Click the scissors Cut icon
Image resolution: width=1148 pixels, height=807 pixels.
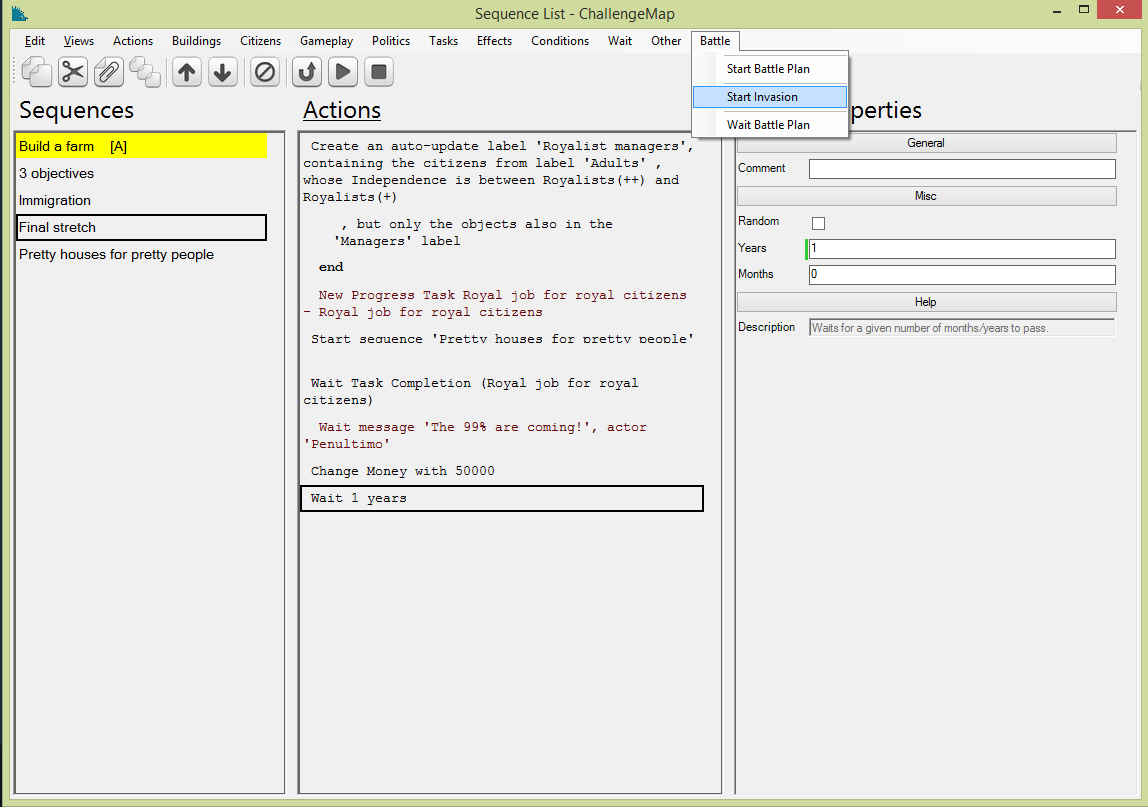[x=73, y=72]
